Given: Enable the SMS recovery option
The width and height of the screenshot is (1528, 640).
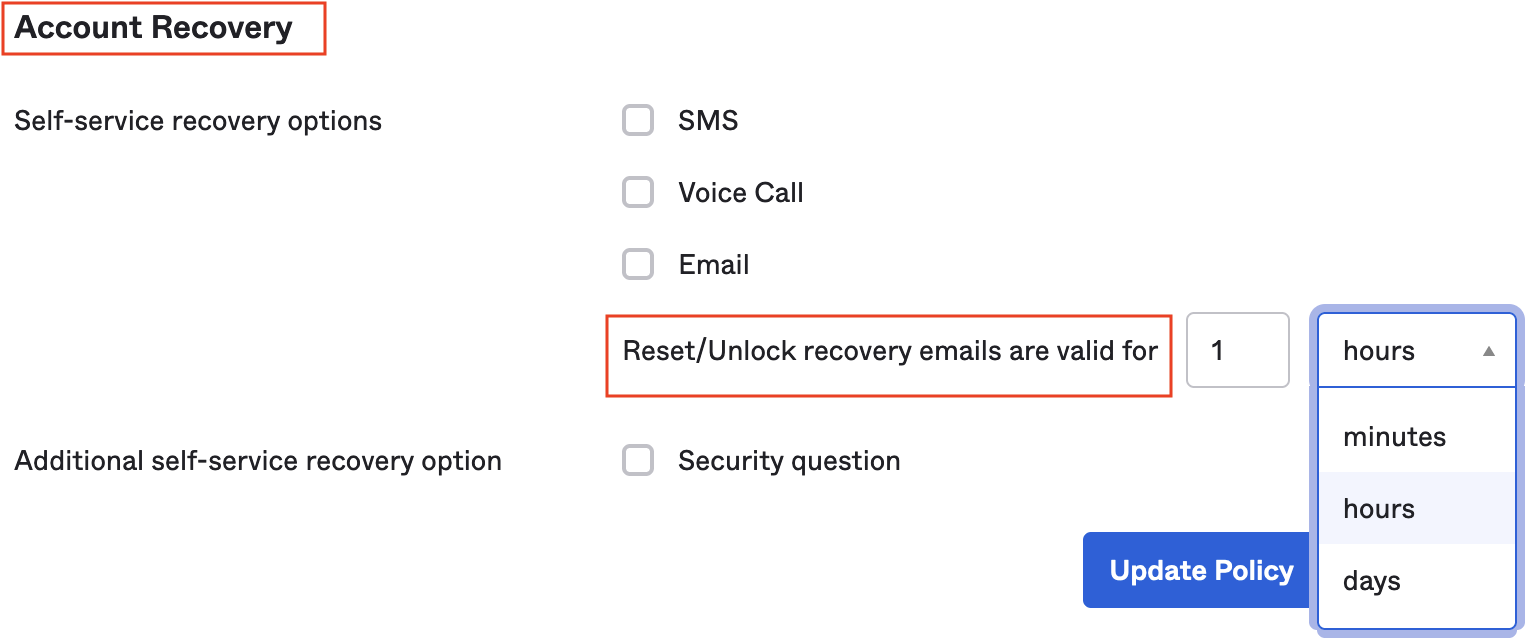Looking at the screenshot, I should point(637,120).
